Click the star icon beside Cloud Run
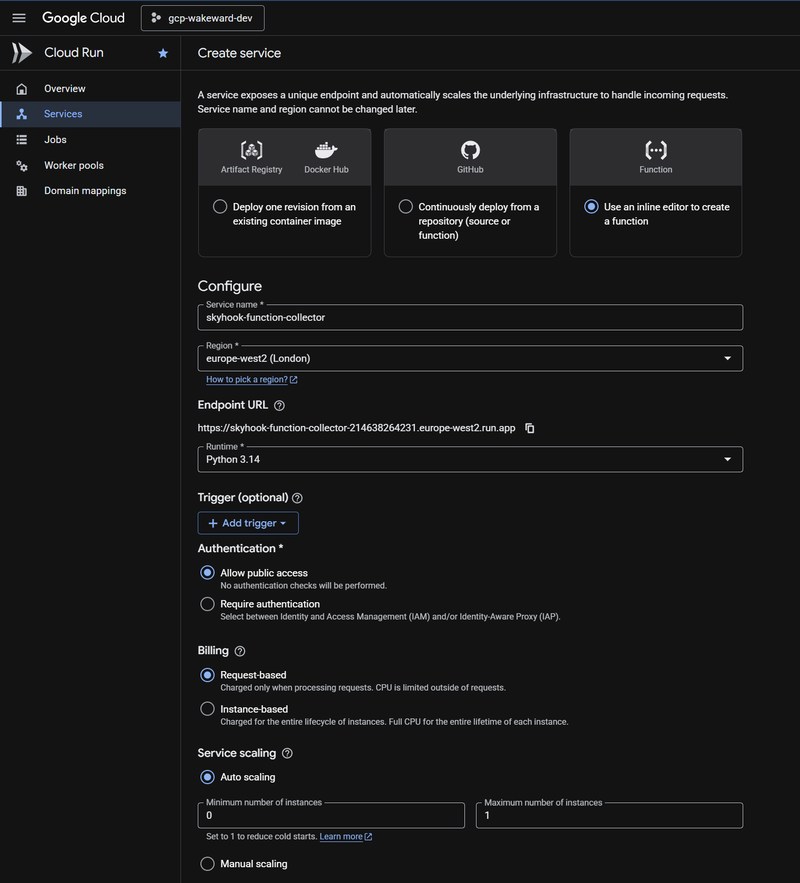This screenshot has height=883, width=800. [x=163, y=53]
